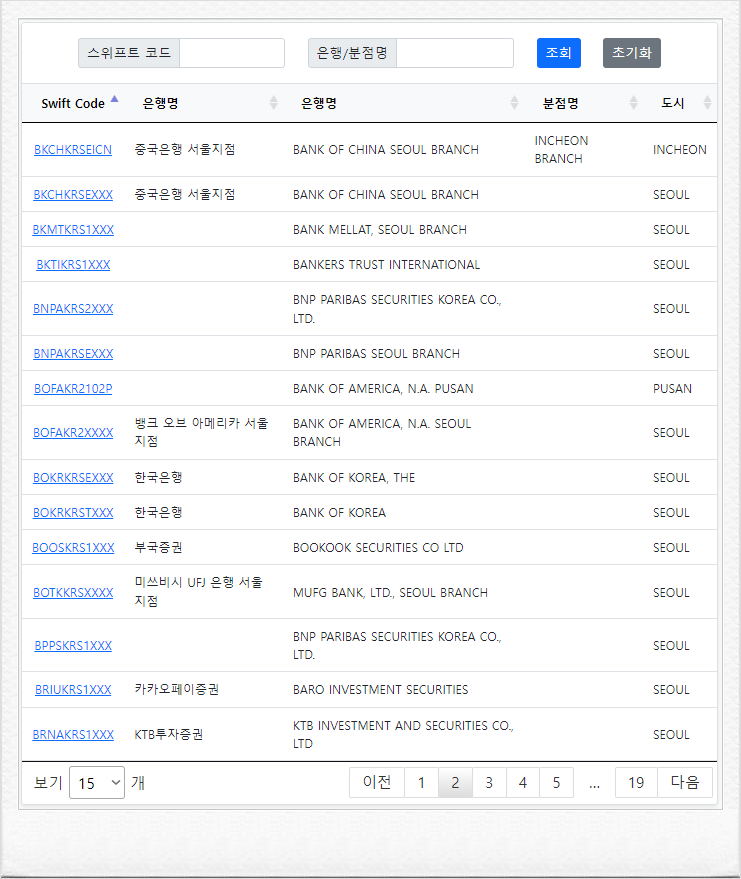This screenshot has height=879, width=741.
Task: Open the BRNAKRS1XXX swift code link
Action: point(73,734)
